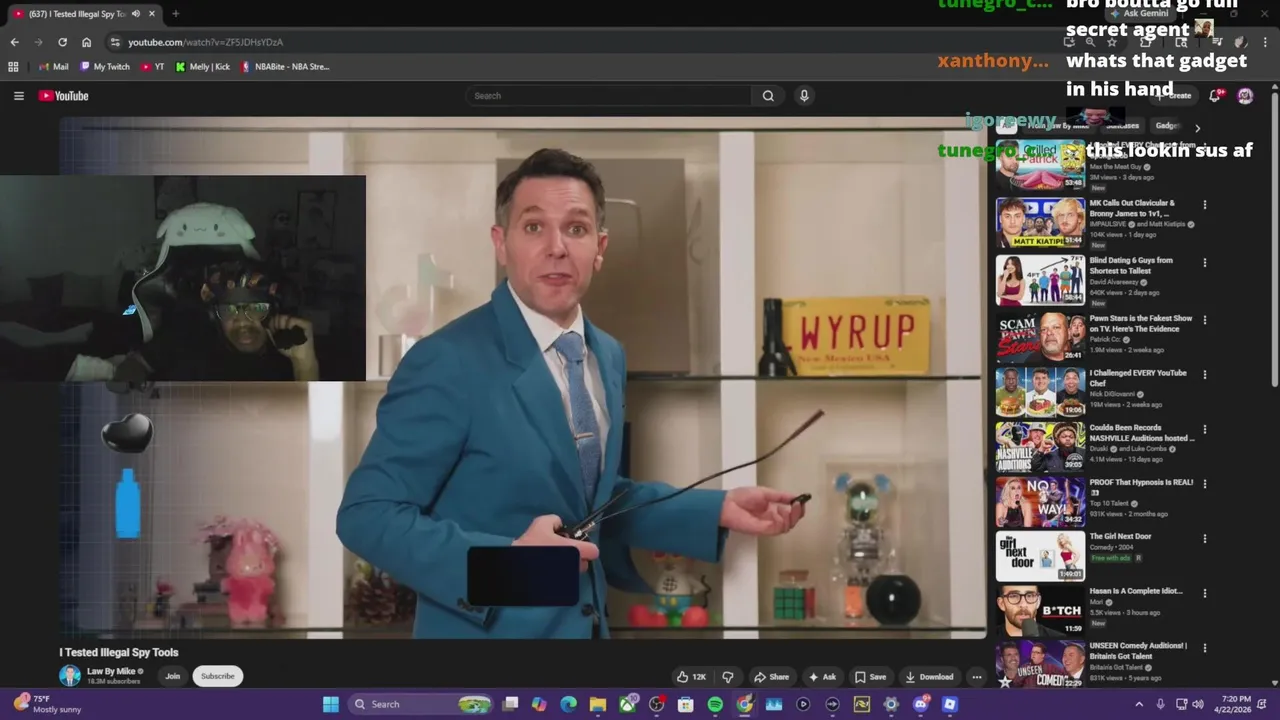Open the Mail bookmark
1280x720 pixels.
pyautogui.click(x=53, y=67)
